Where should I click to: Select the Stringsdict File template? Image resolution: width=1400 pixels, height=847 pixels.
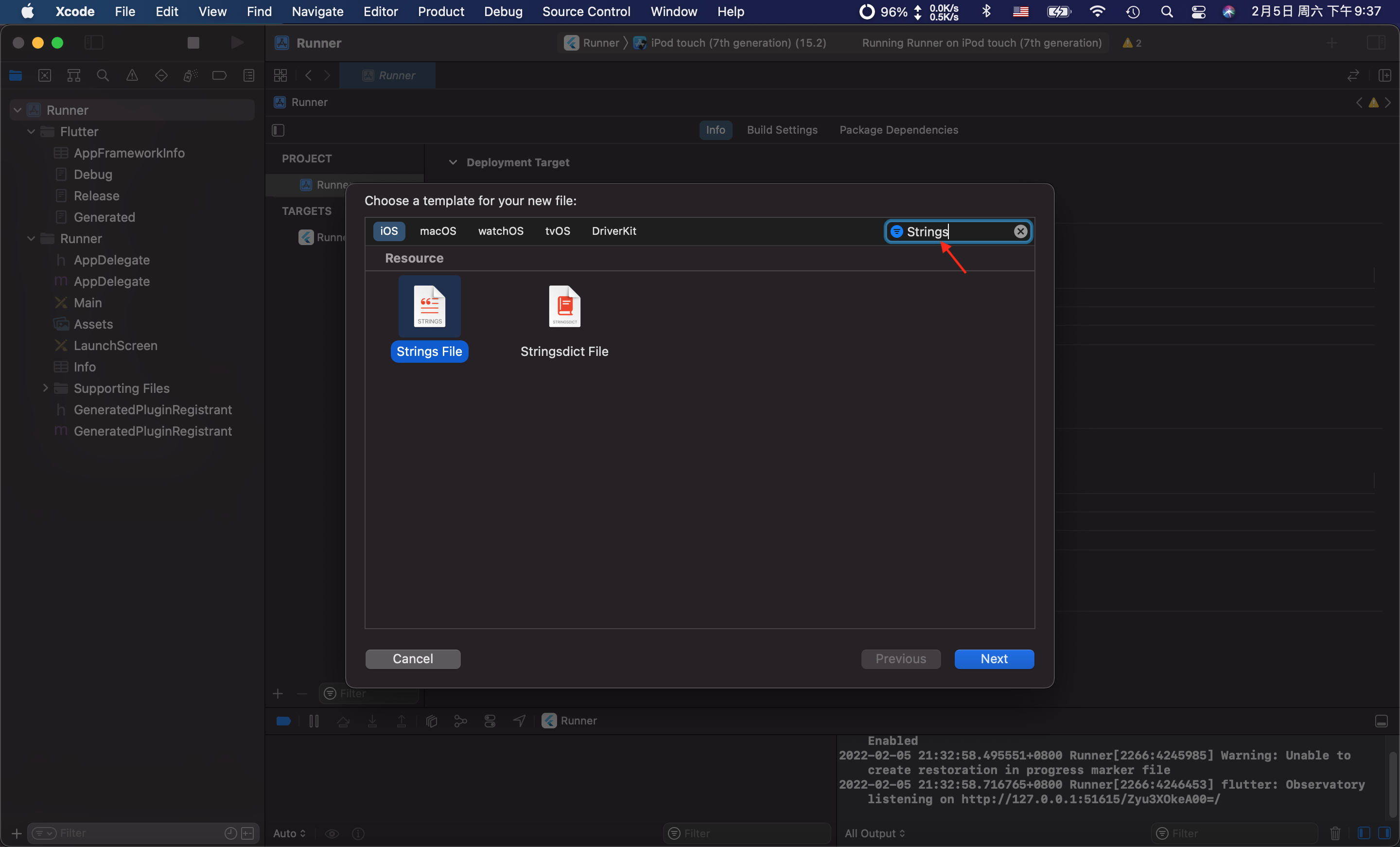(x=564, y=321)
